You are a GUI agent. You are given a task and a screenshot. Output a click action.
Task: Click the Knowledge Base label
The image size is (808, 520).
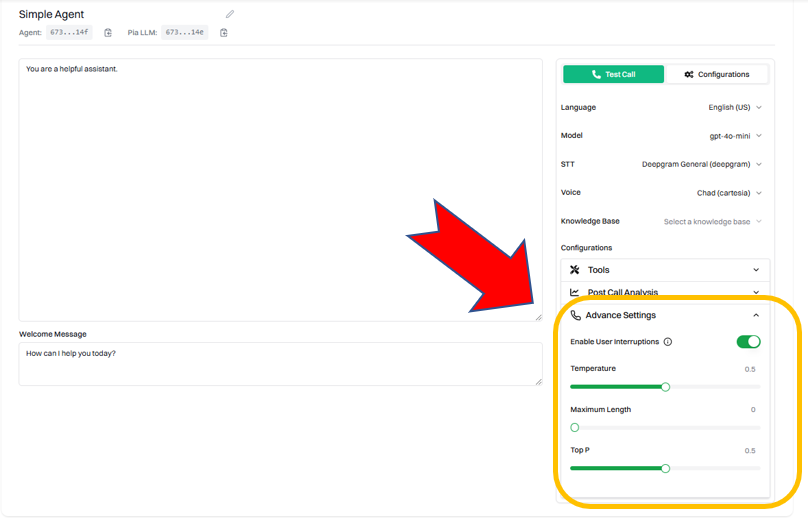590,221
